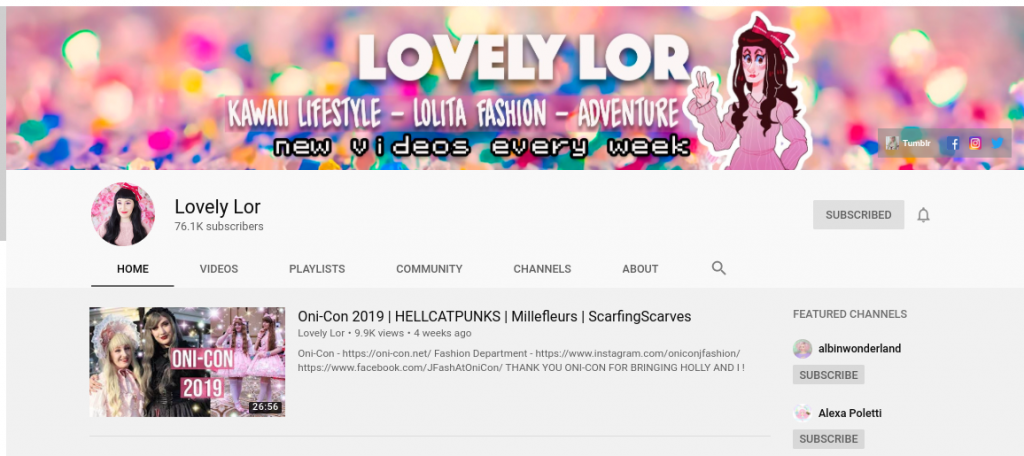Click the Lovely Lor channel avatar
The width and height of the screenshot is (1024, 456).
tap(122, 214)
